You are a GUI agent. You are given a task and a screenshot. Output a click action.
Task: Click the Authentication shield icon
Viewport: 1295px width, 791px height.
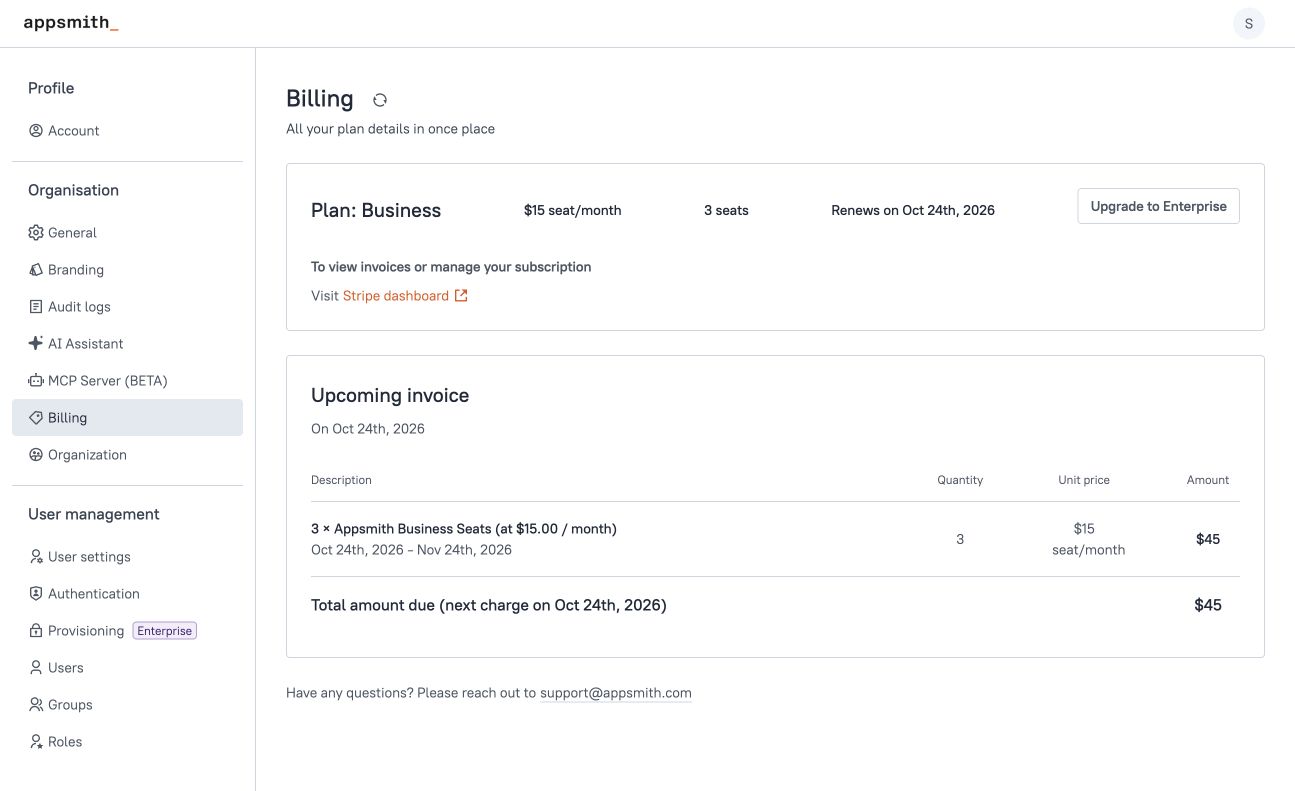(36, 594)
